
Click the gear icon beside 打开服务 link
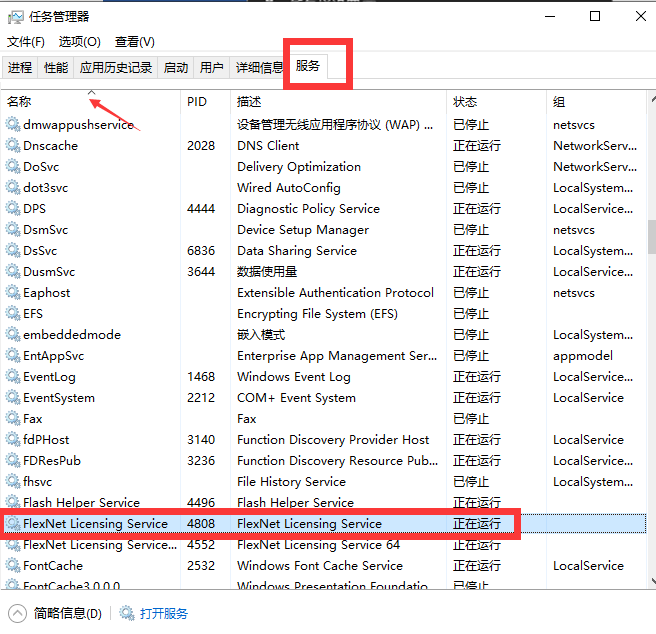point(127,613)
